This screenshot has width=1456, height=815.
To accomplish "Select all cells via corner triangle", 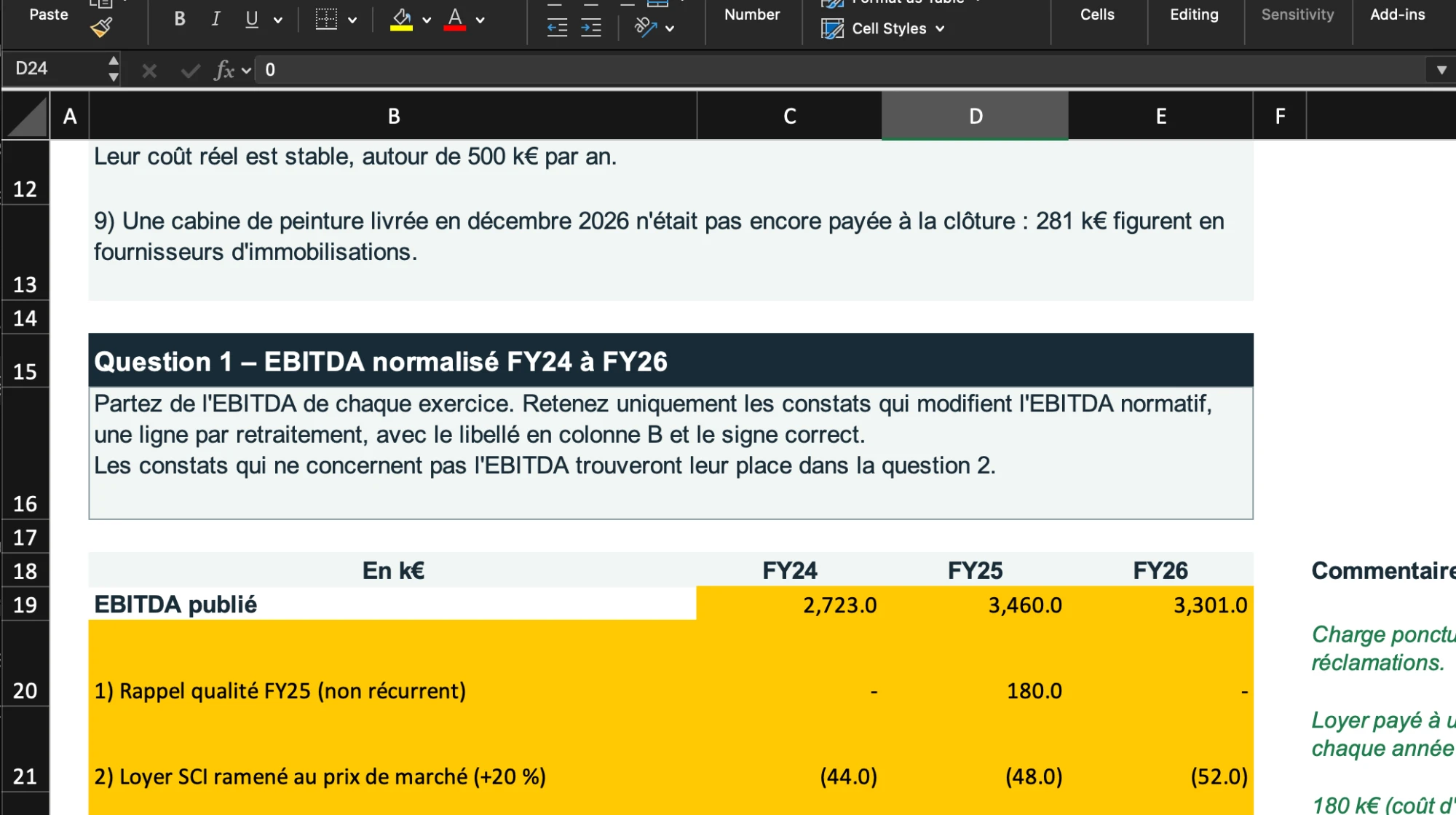I will pyautogui.click(x=27, y=117).
